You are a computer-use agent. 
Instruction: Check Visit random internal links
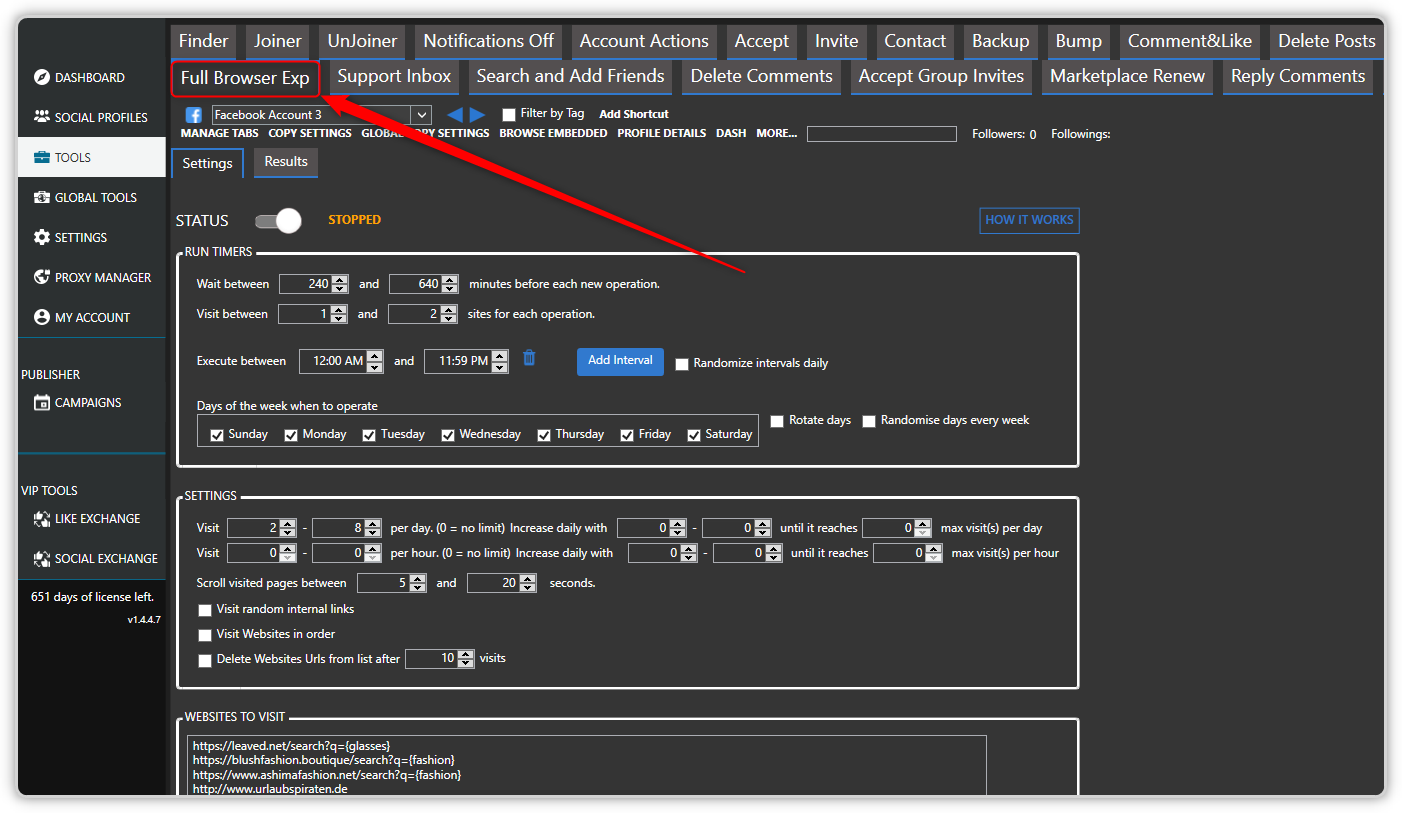click(x=205, y=610)
